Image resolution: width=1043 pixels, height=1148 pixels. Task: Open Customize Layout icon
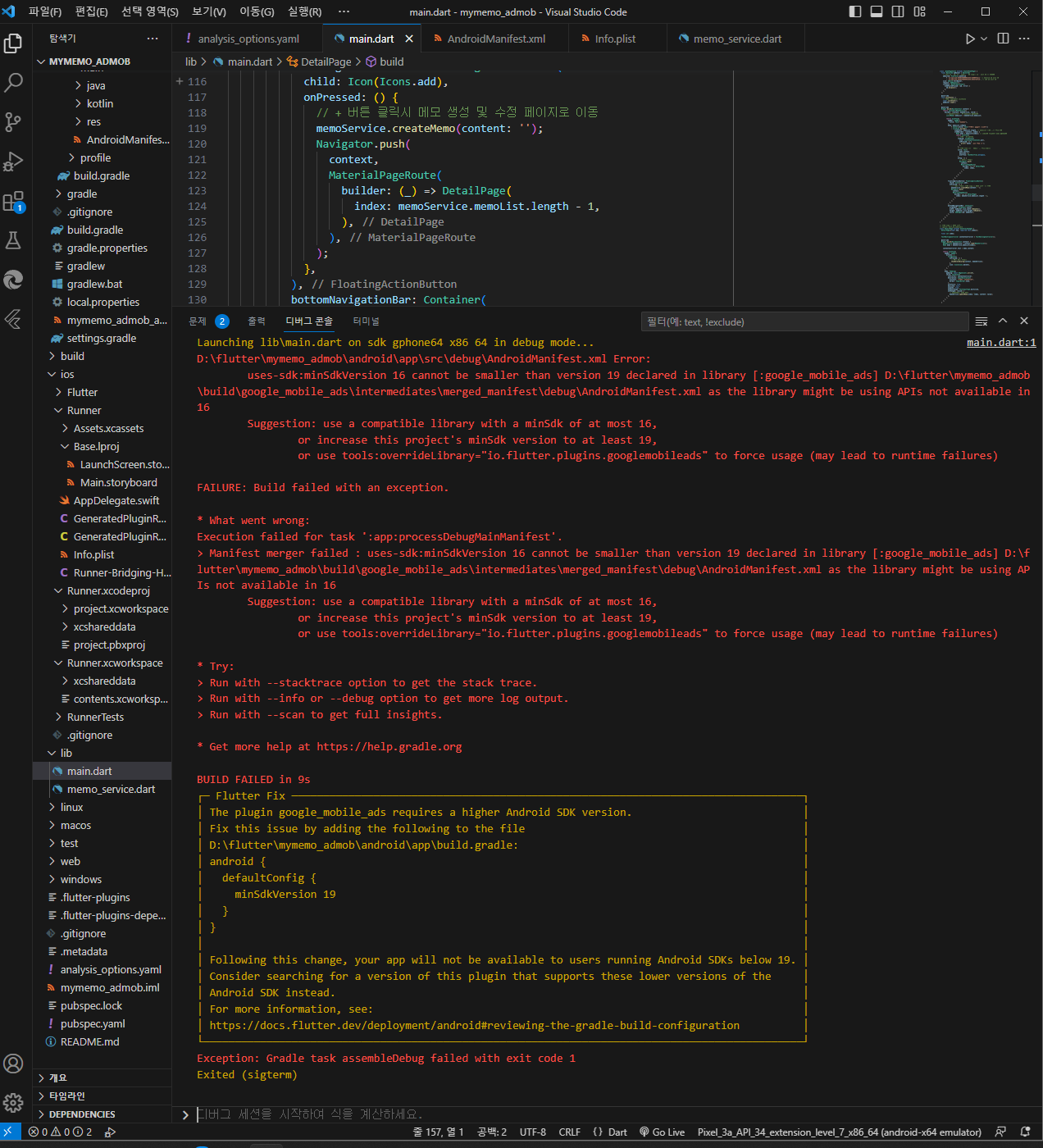click(x=919, y=11)
